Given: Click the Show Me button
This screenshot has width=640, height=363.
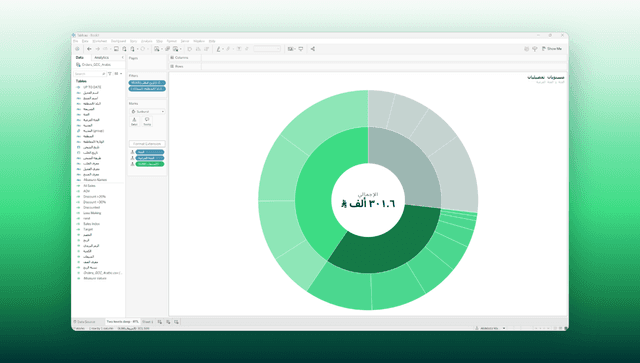Looking at the screenshot, I should [x=552, y=49].
